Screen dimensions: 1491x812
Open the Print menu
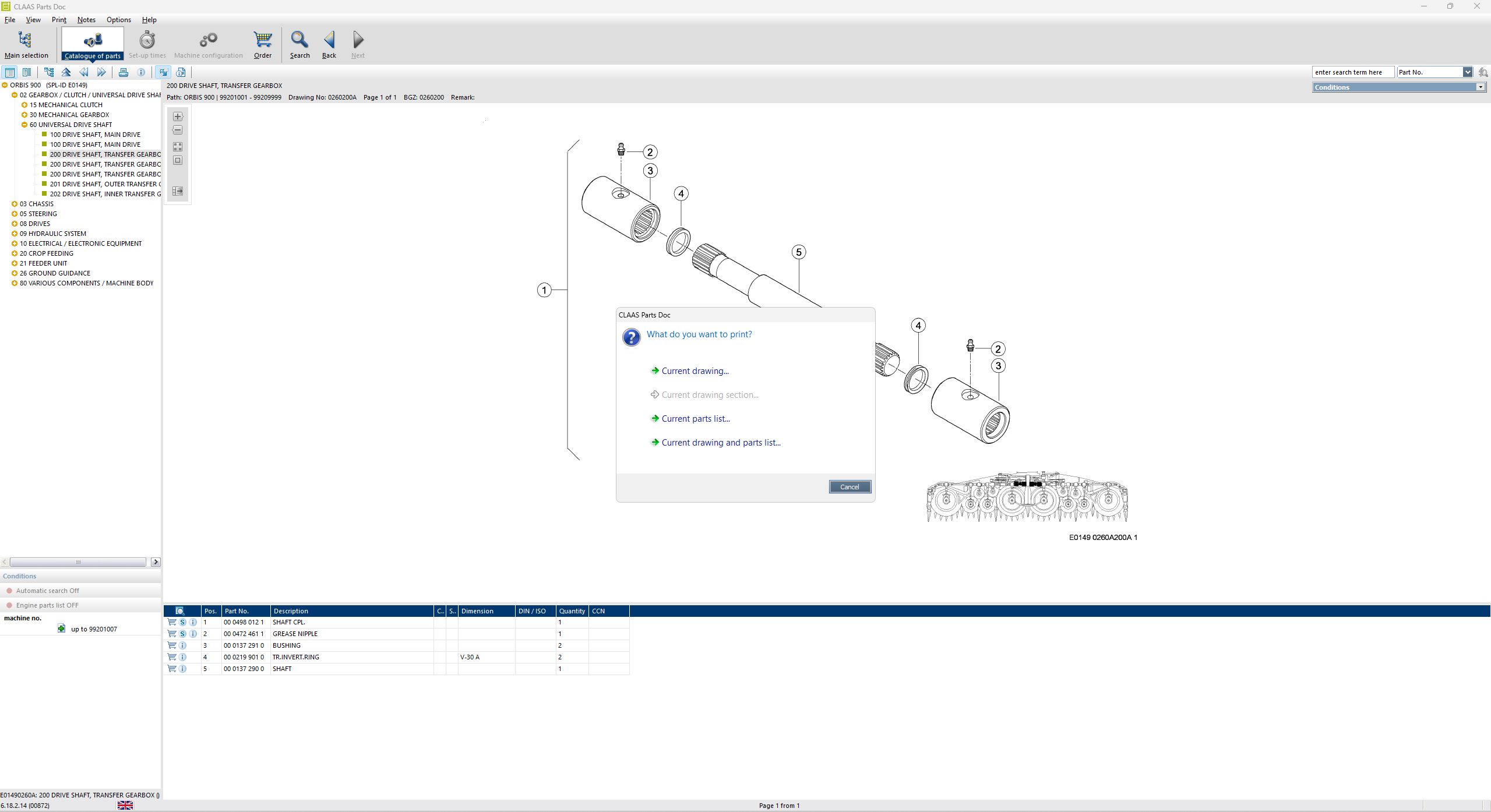pos(59,20)
